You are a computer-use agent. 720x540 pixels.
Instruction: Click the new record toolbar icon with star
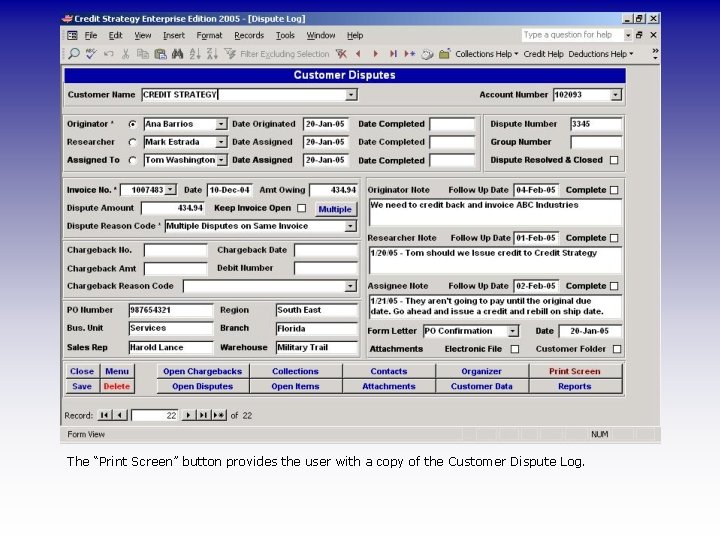tap(410, 54)
